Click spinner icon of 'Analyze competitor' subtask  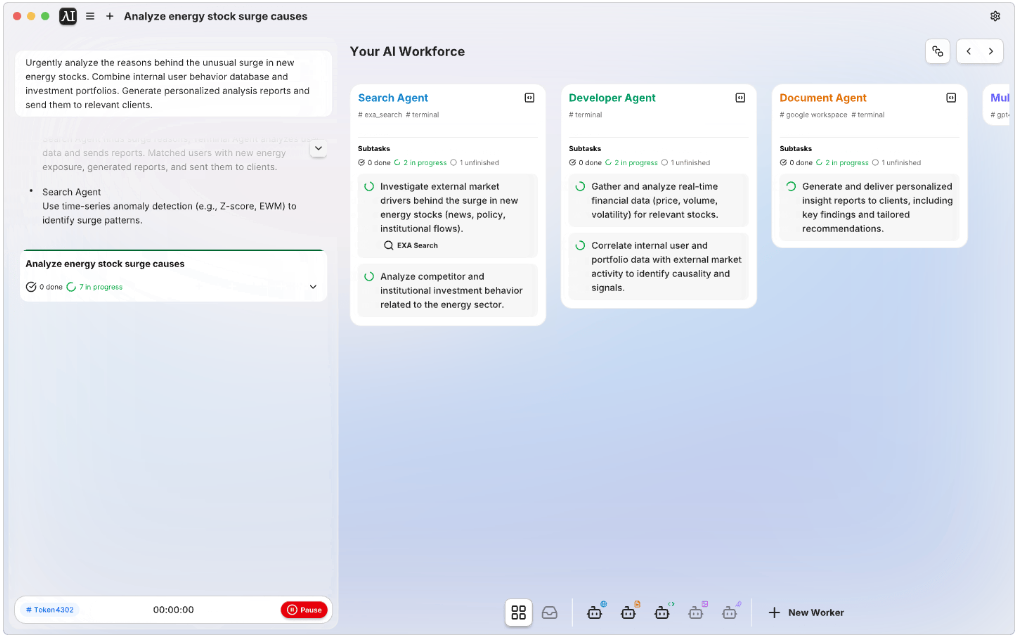369,277
